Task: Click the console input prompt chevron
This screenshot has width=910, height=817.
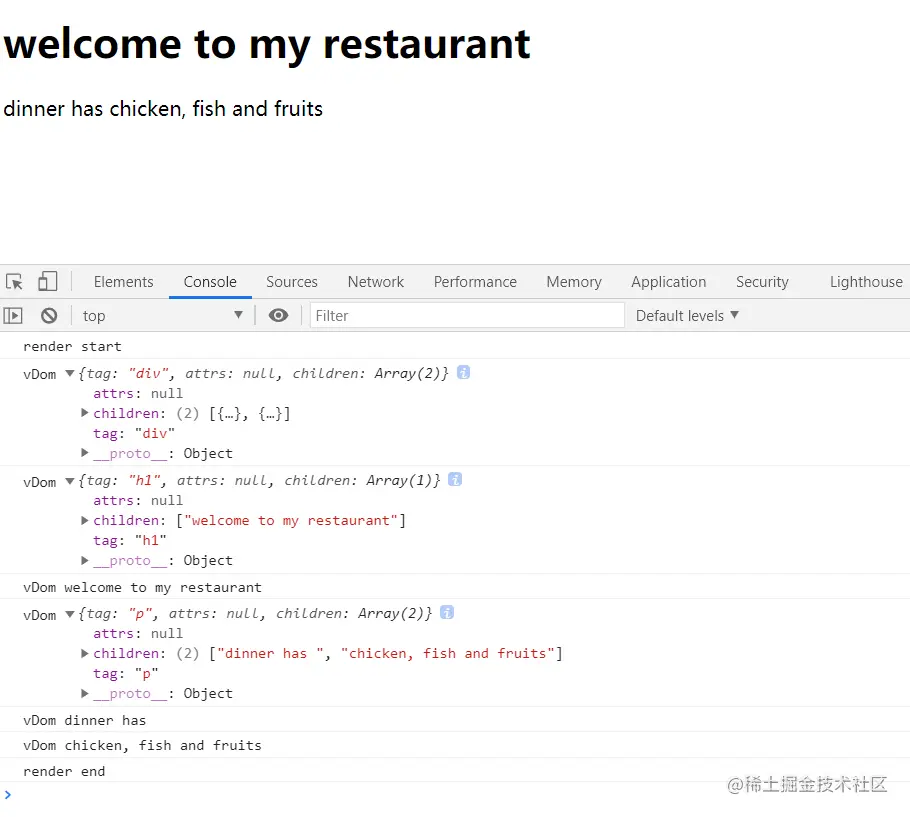Action: (x=8, y=795)
